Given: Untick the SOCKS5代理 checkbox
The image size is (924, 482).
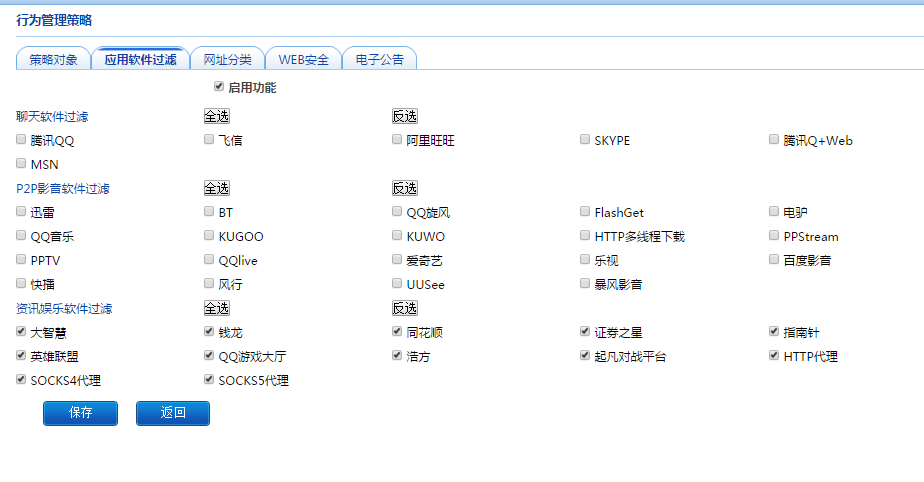Looking at the screenshot, I should pyautogui.click(x=209, y=379).
